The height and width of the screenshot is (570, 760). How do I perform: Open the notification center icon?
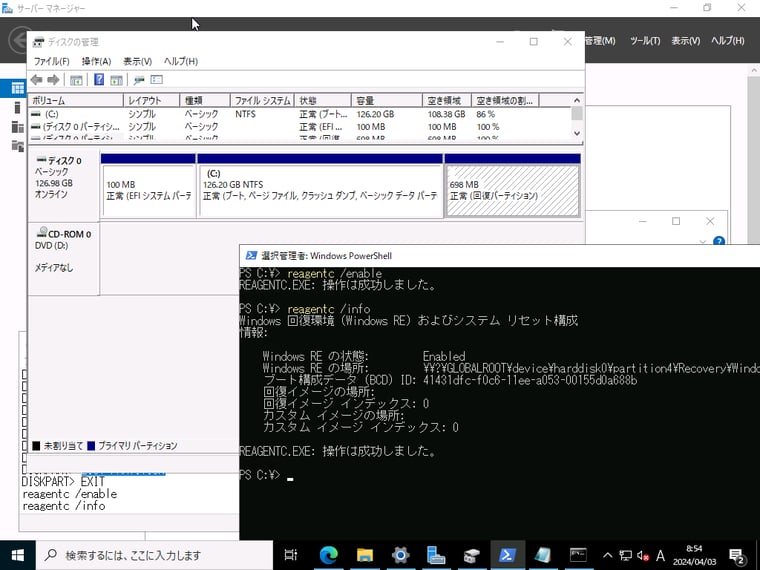(737, 556)
